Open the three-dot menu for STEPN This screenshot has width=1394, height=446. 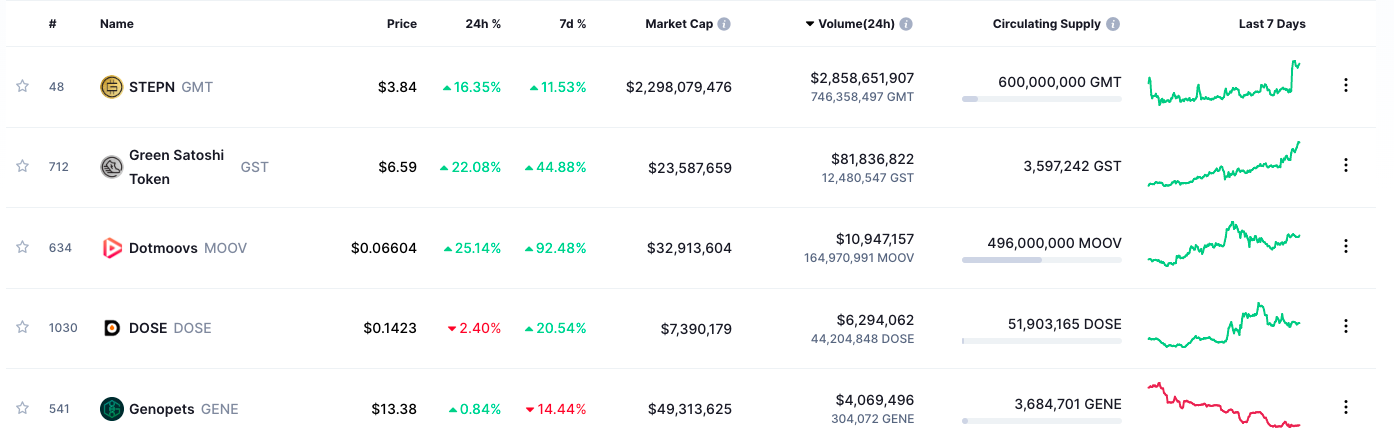click(x=1346, y=86)
